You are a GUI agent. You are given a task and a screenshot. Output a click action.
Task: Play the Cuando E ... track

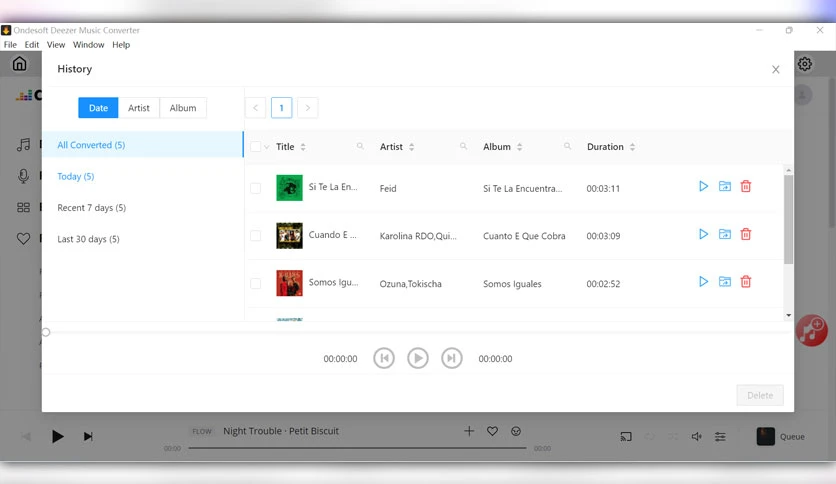coord(703,234)
